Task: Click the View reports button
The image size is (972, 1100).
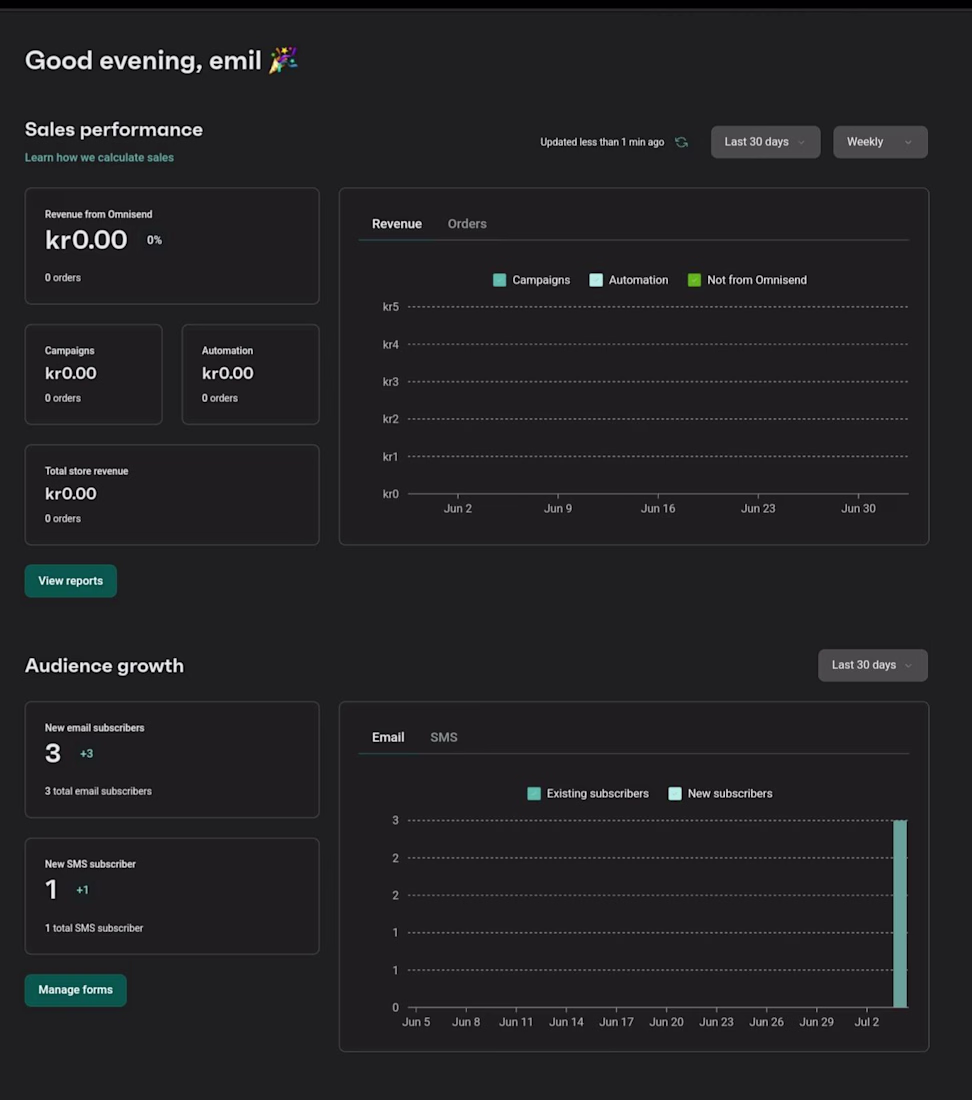Action: point(71,581)
